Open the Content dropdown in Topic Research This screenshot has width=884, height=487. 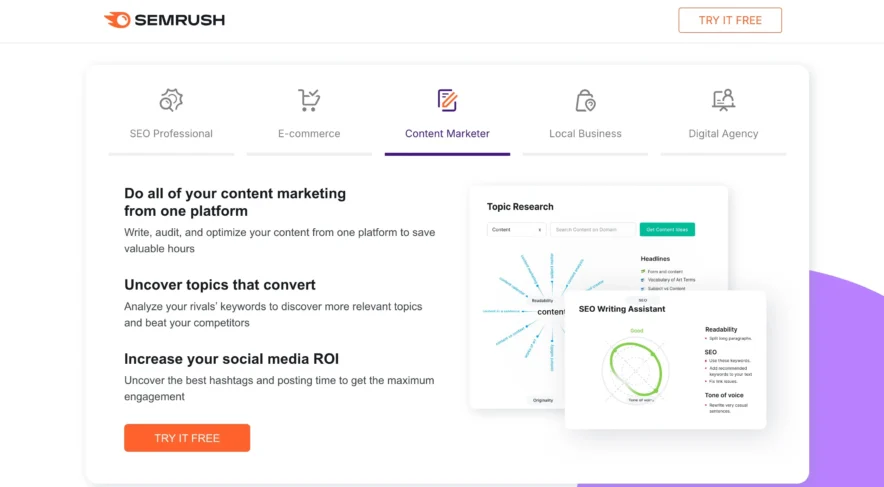(516, 230)
